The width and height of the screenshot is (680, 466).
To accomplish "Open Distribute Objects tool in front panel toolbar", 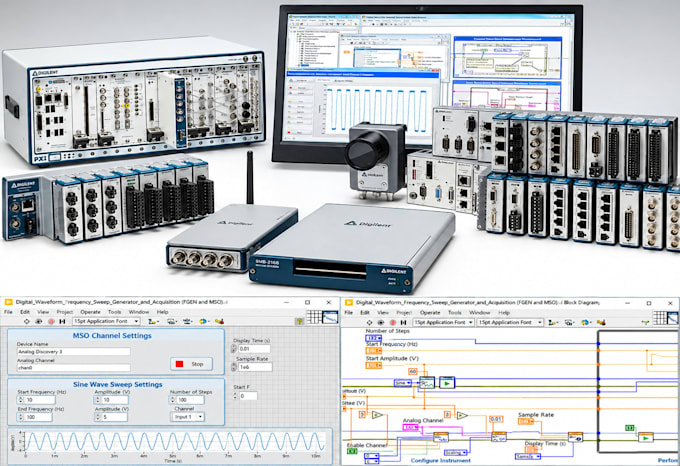I will (x=172, y=322).
